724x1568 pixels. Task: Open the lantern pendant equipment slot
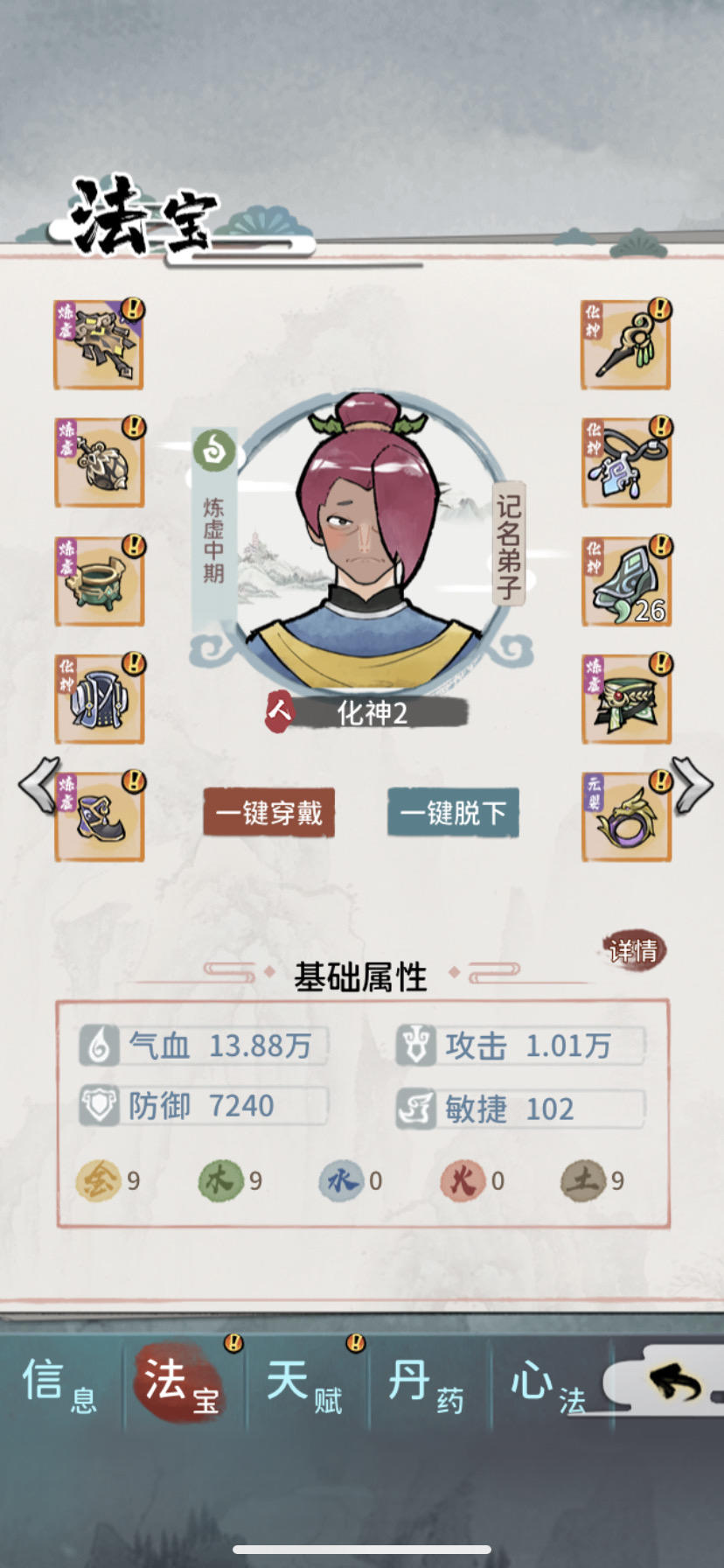coord(99,463)
